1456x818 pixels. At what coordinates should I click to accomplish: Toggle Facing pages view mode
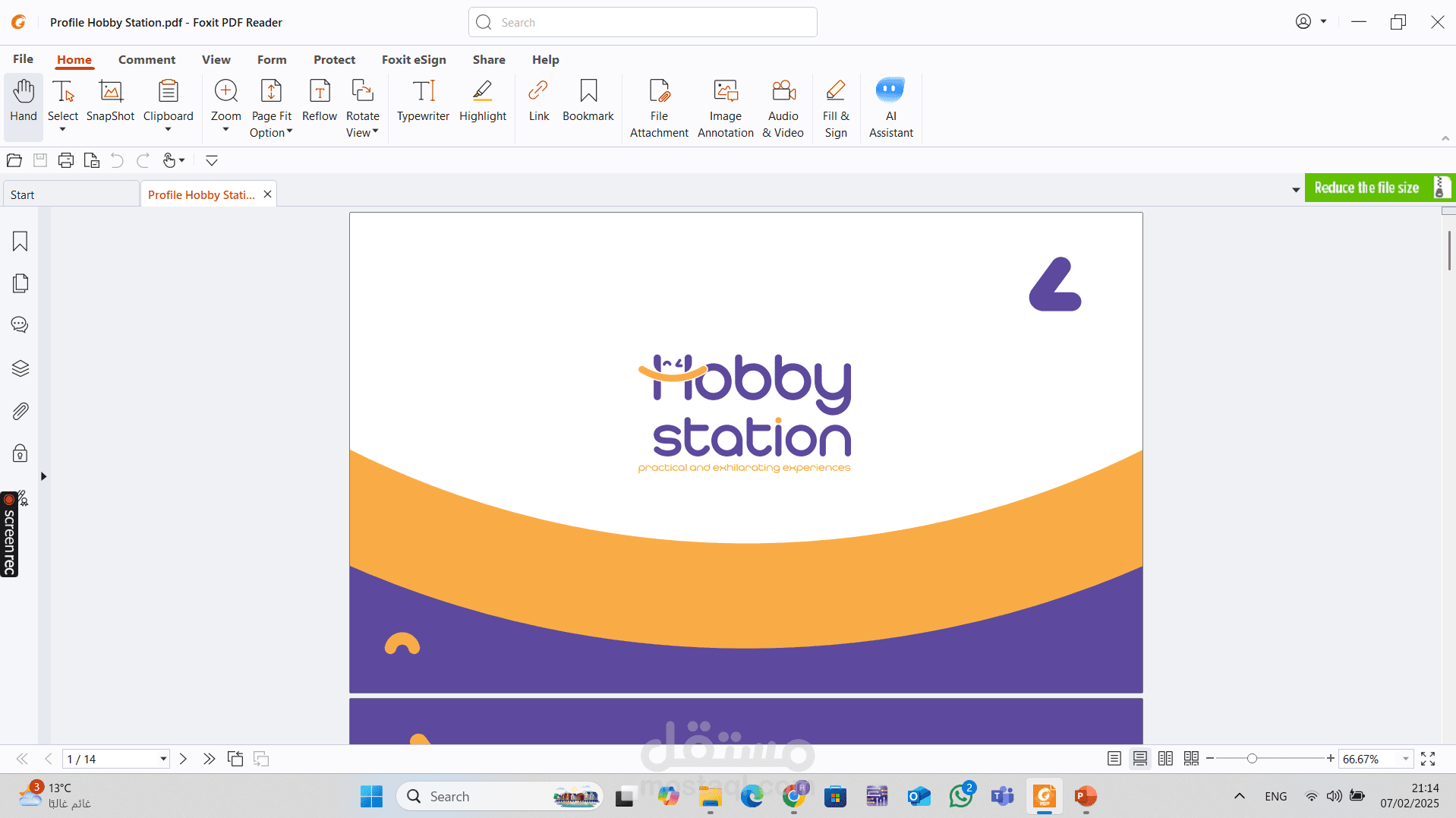(x=1166, y=759)
